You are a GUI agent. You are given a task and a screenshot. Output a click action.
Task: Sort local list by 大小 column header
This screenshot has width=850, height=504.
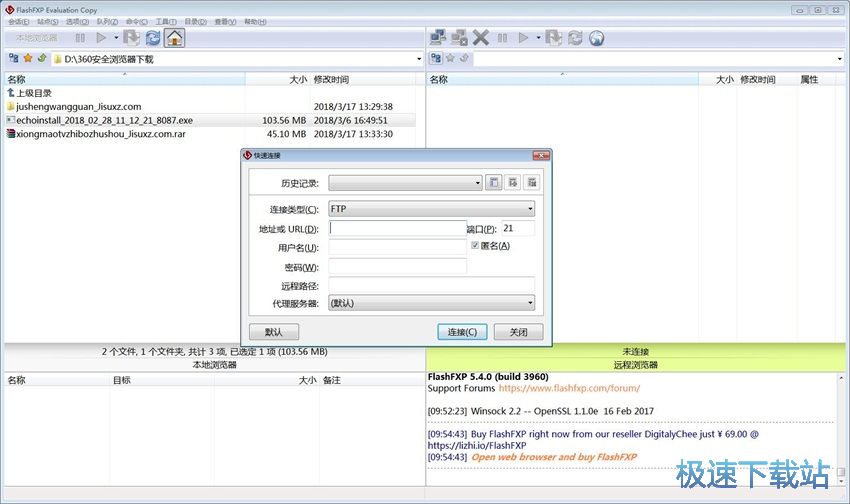[x=278, y=79]
